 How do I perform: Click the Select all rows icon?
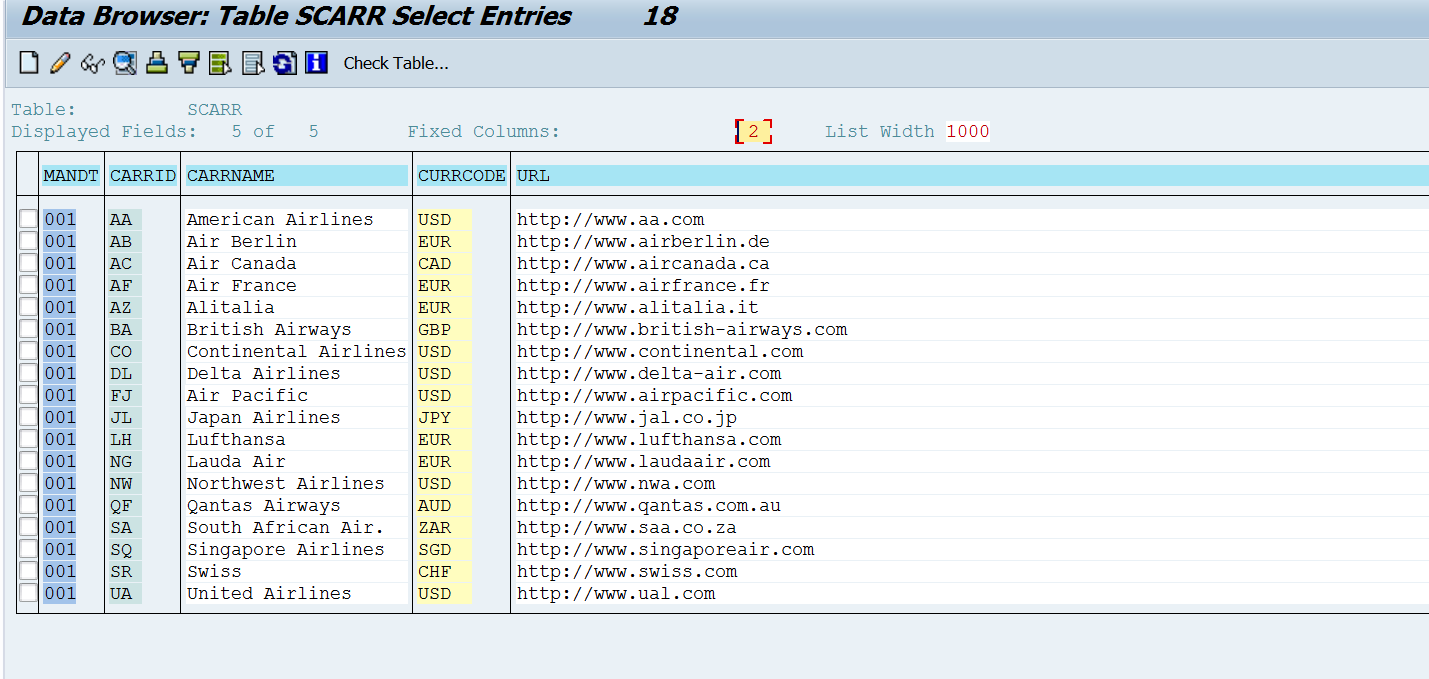point(221,63)
